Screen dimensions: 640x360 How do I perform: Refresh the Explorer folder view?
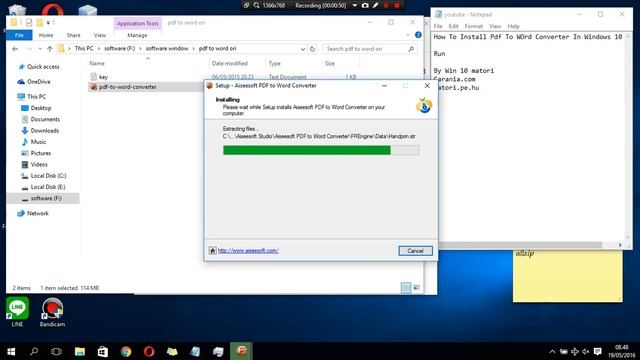point(313,49)
